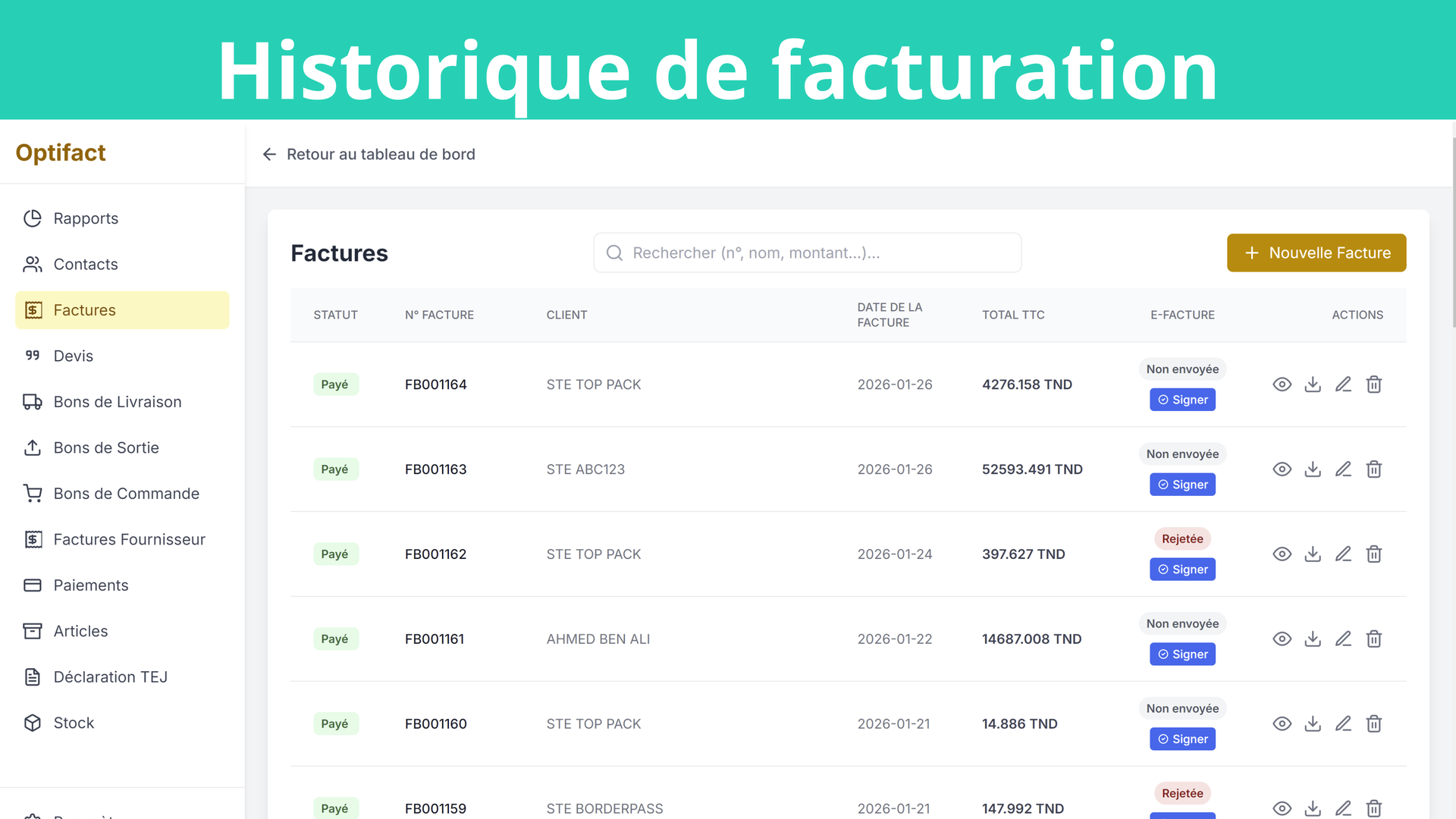Go to Bons de Livraison section
The height and width of the screenshot is (819, 1456).
tap(118, 402)
